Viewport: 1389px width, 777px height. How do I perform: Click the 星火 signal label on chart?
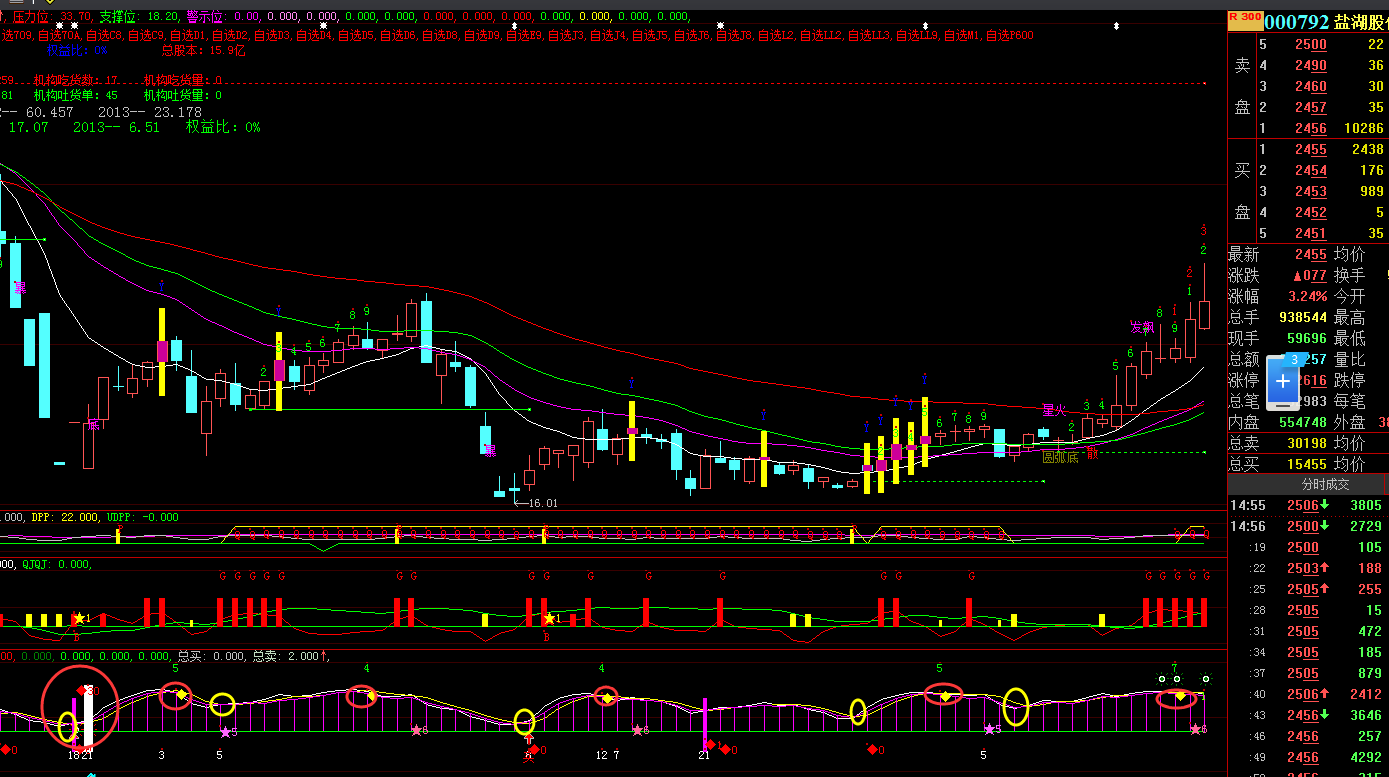1054,410
